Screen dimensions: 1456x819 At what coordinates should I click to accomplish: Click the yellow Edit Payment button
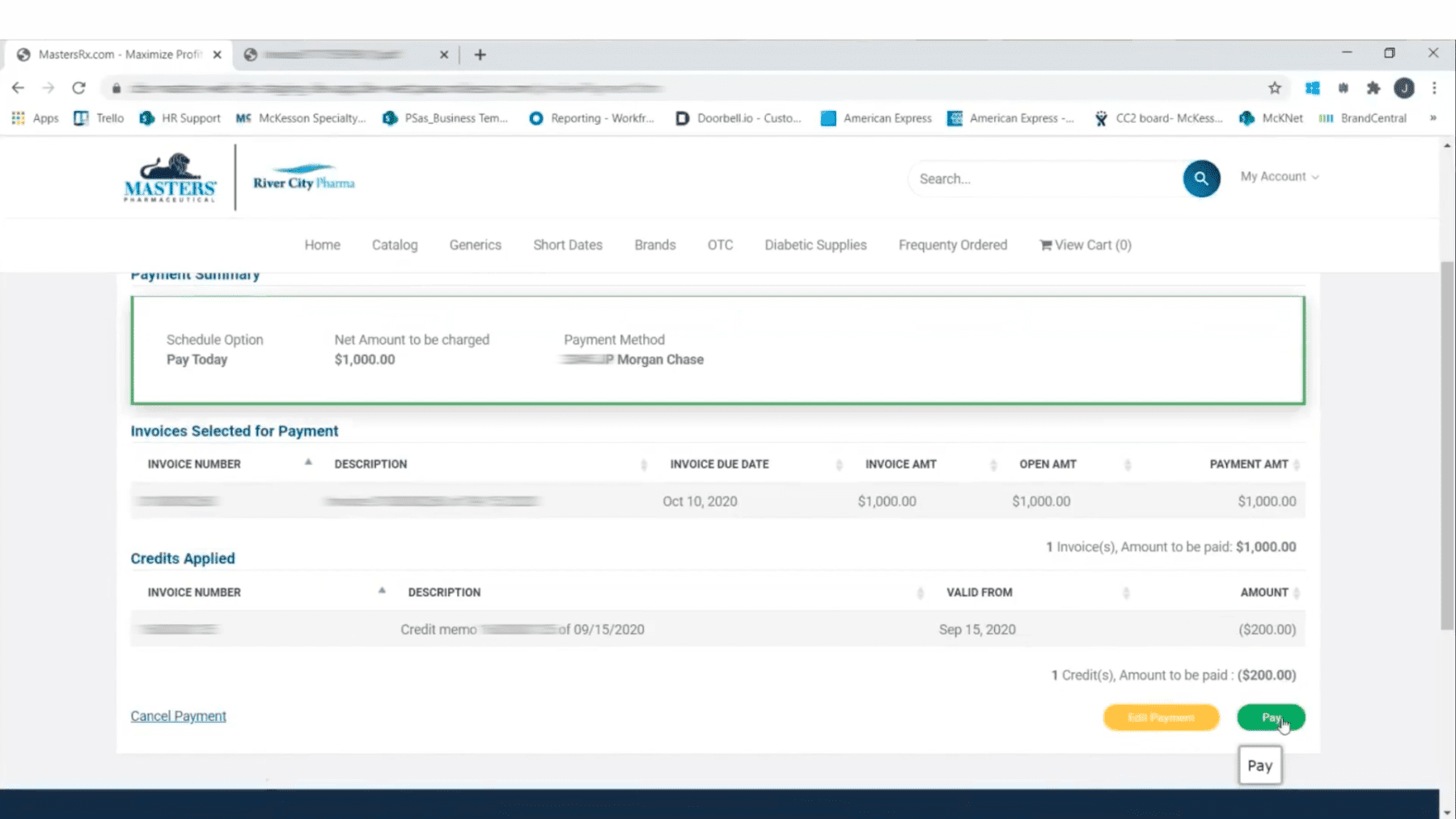point(1161,717)
